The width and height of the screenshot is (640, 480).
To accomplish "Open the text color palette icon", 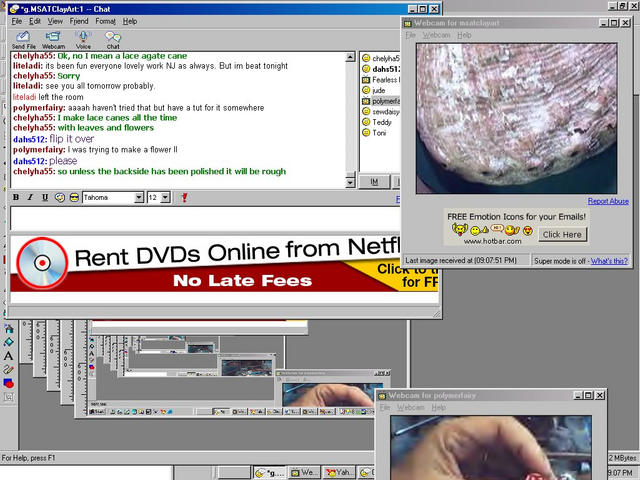I will [60, 198].
